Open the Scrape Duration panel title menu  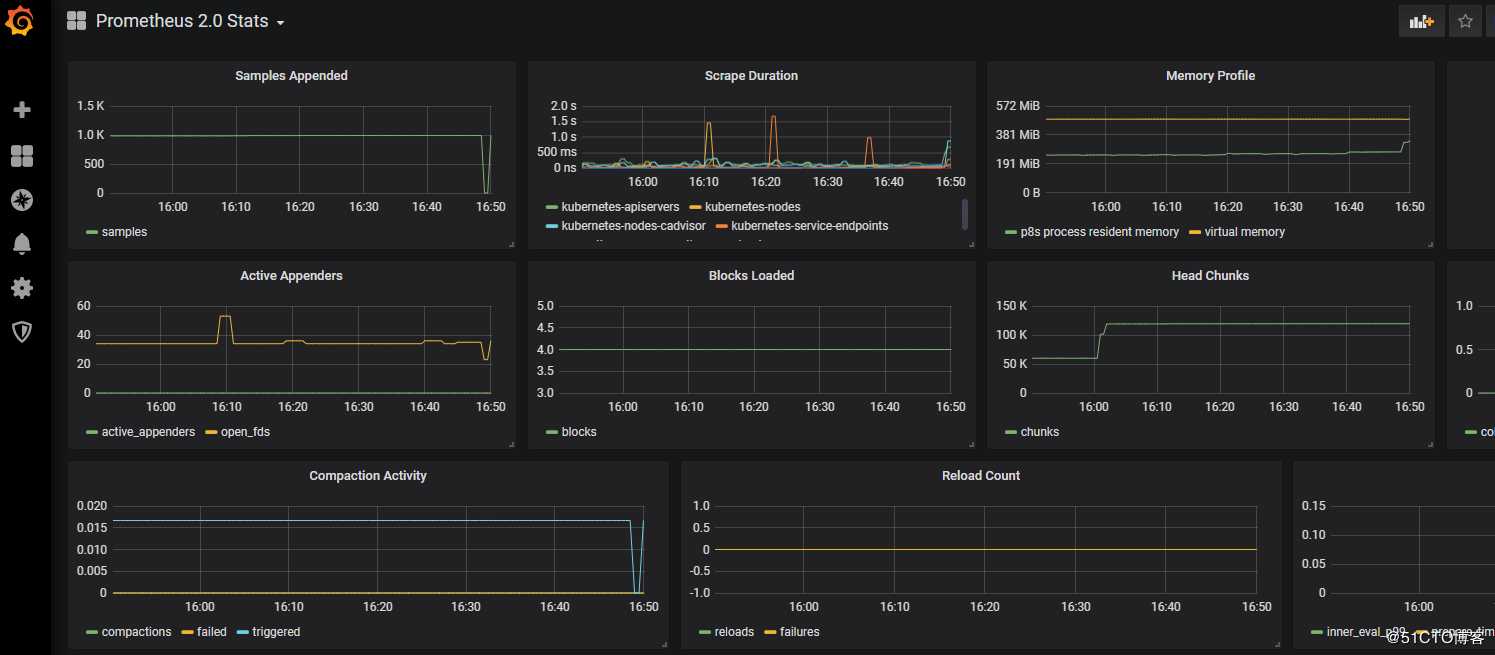(x=751, y=76)
